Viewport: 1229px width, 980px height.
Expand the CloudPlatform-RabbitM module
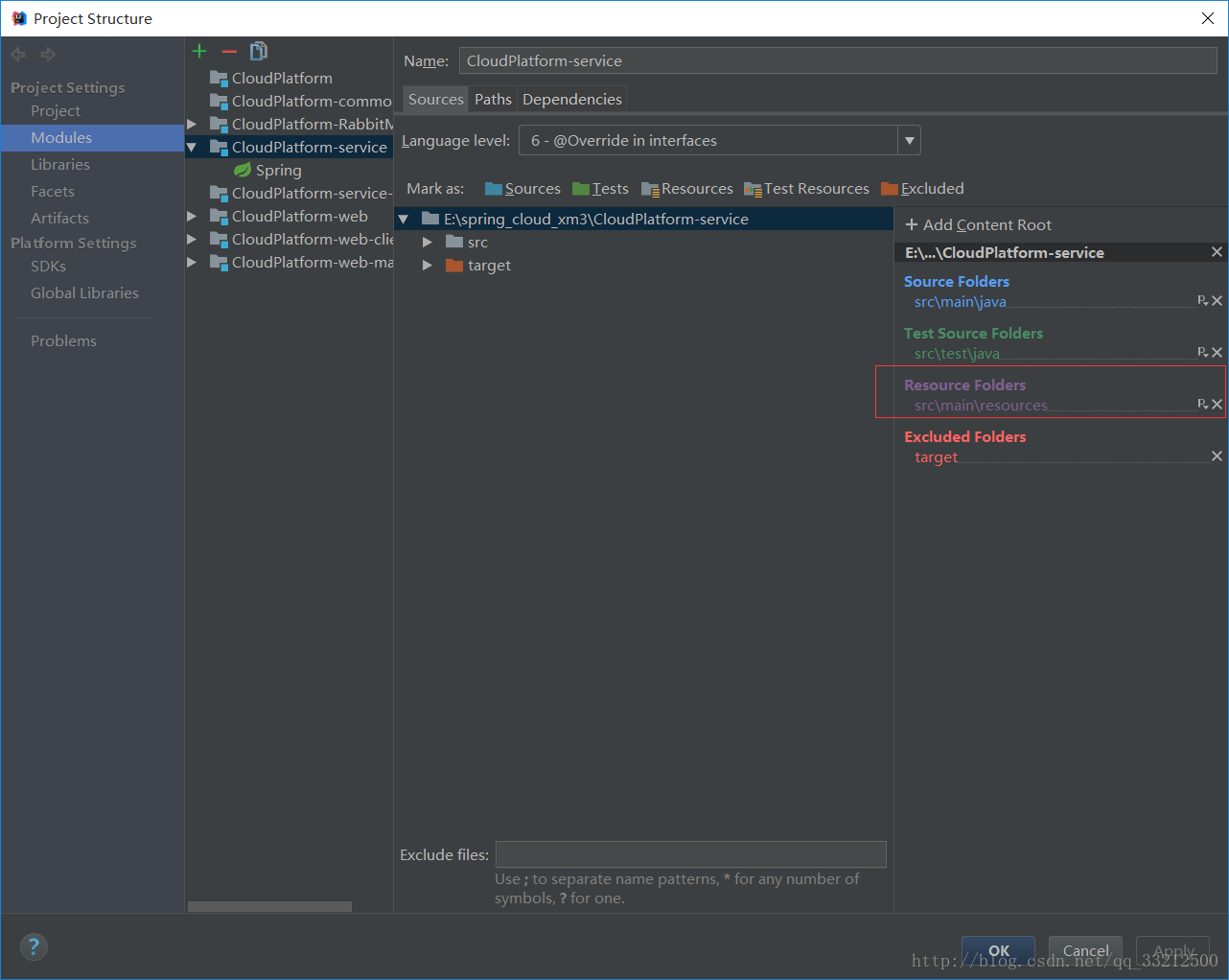(192, 124)
